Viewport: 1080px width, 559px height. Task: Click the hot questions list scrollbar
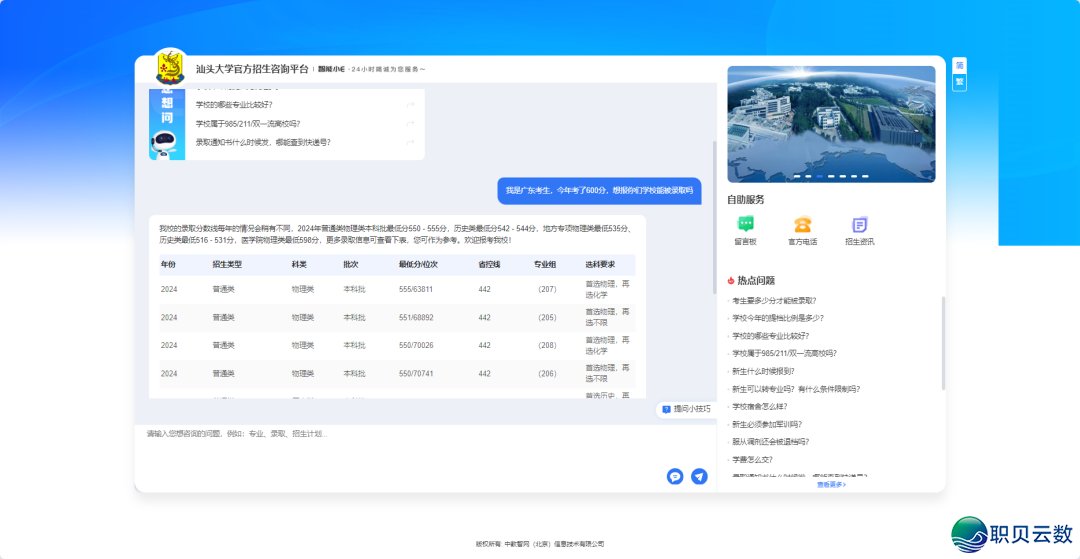click(944, 343)
